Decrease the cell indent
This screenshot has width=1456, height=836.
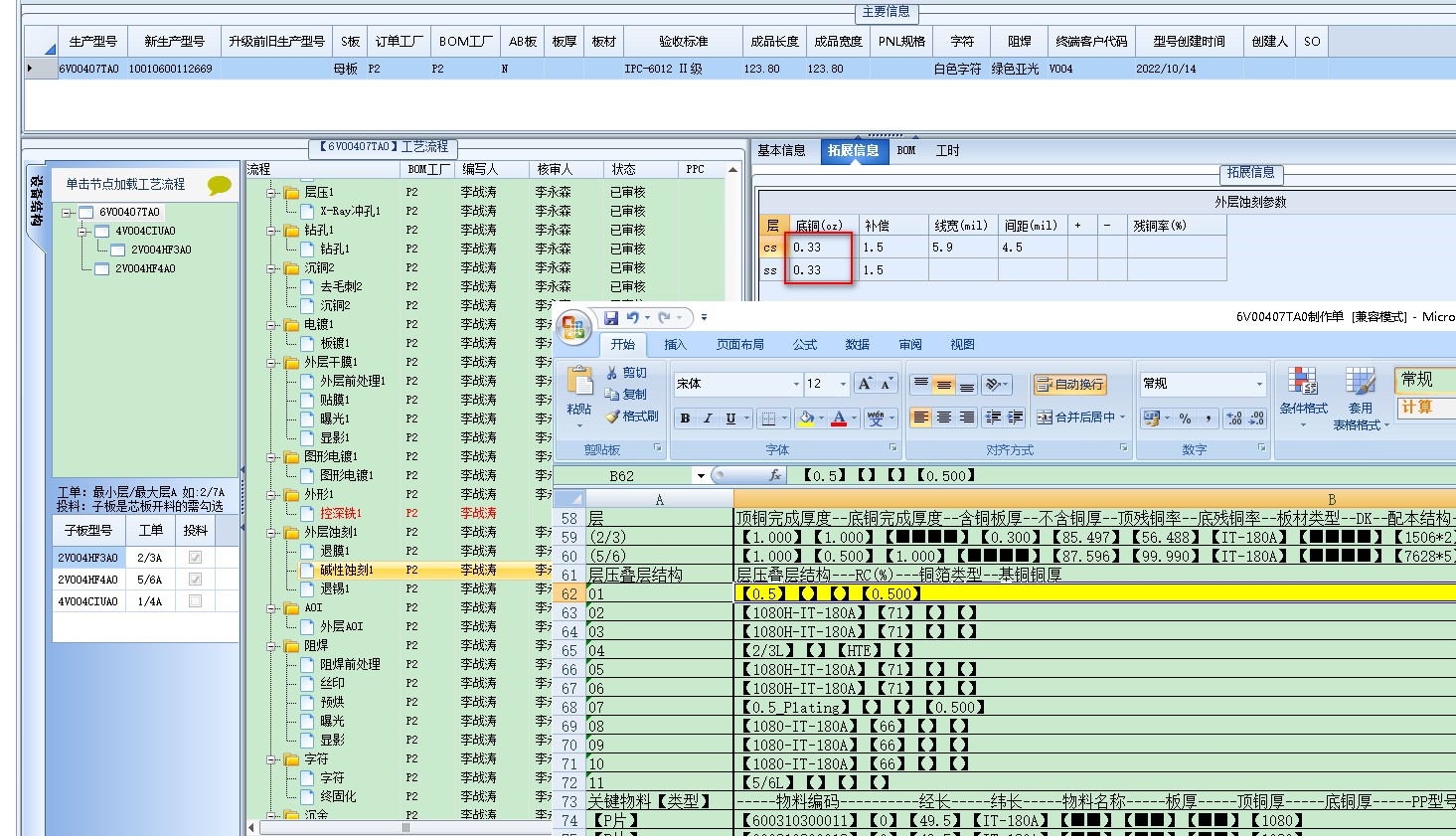993,418
